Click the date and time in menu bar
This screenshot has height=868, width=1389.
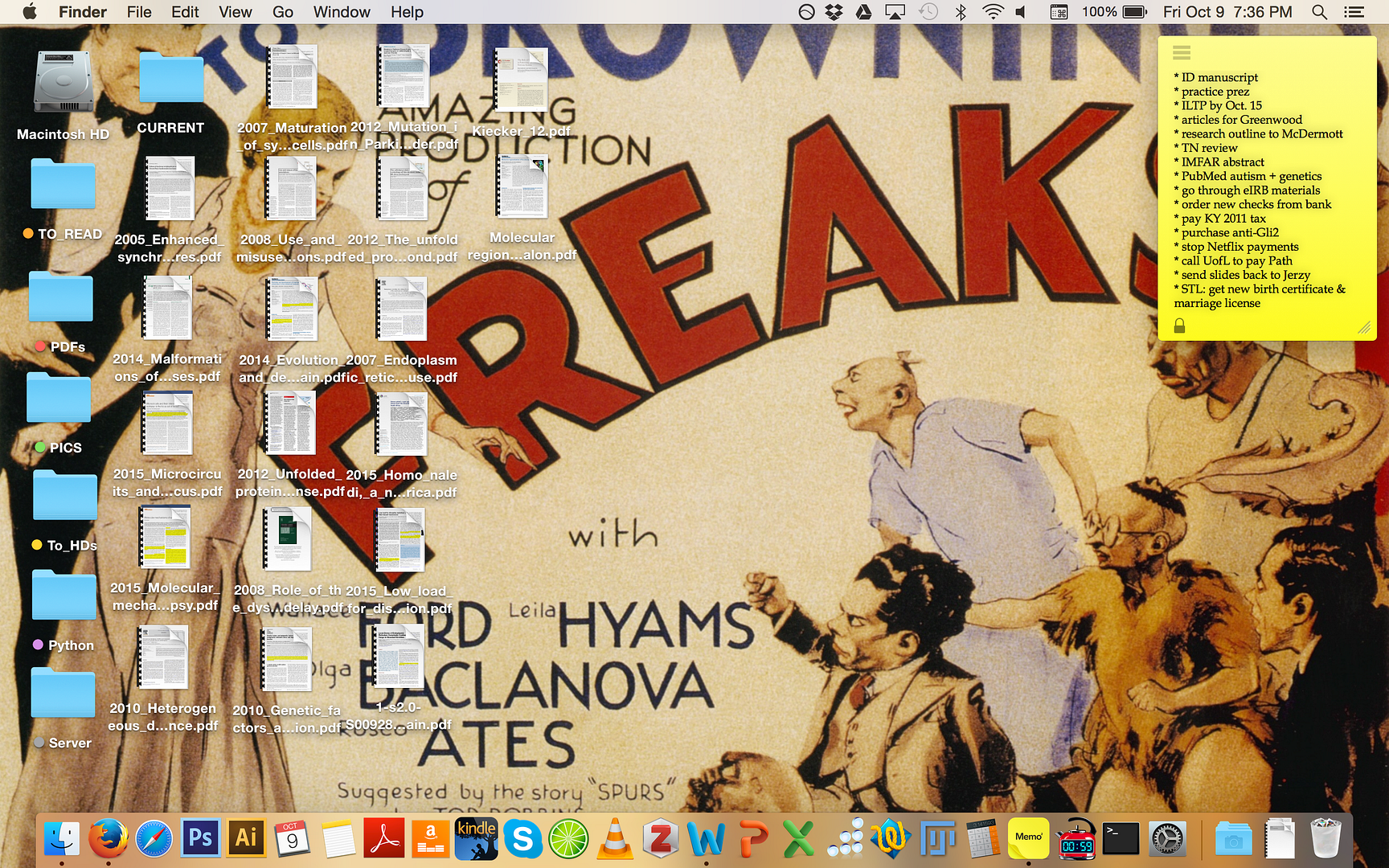pyautogui.click(x=1227, y=12)
